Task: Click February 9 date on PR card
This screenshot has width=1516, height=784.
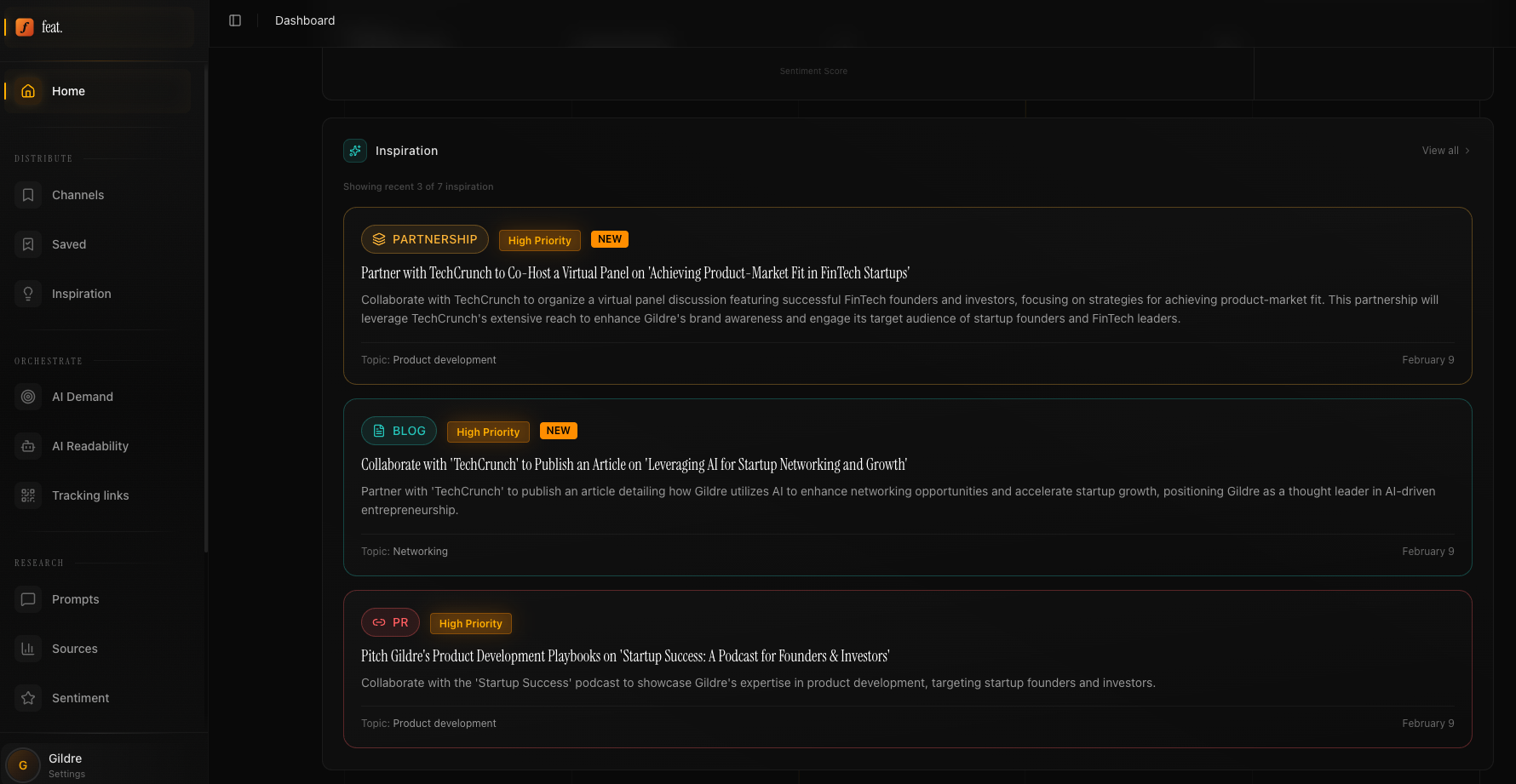Action: tap(1428, 724)
